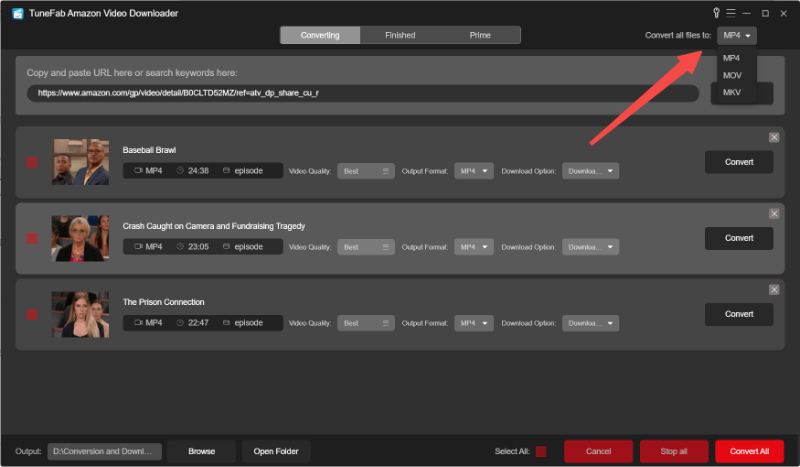The height and width of the screenshot is (467, 800).
Task: Open the hamburger menu icon
Action: [x=731, y=13]
